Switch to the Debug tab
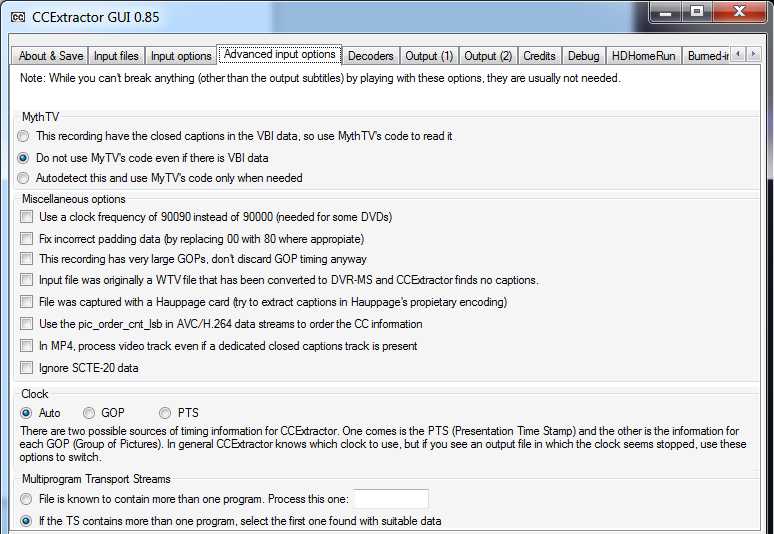Image resolution: width=774 pixels, height=534 pixels. (x=583, y=56)
